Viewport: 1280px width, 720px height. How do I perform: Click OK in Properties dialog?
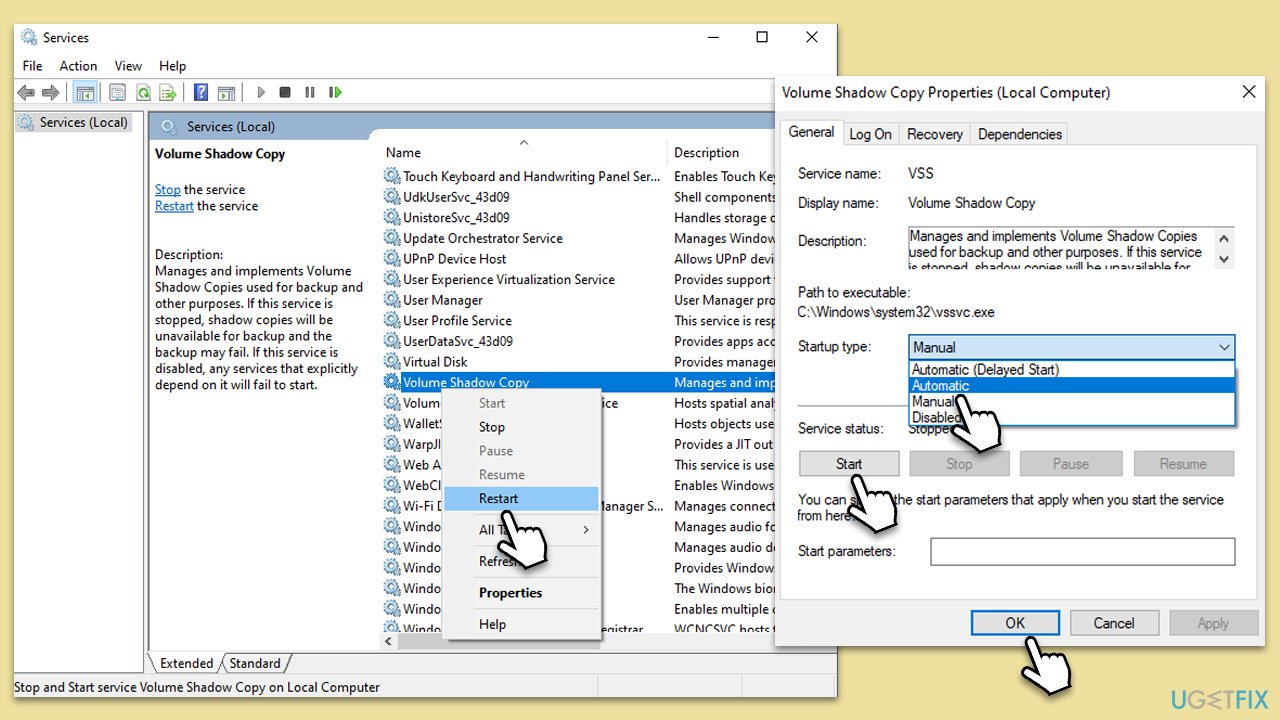[x=1015, y=623]
